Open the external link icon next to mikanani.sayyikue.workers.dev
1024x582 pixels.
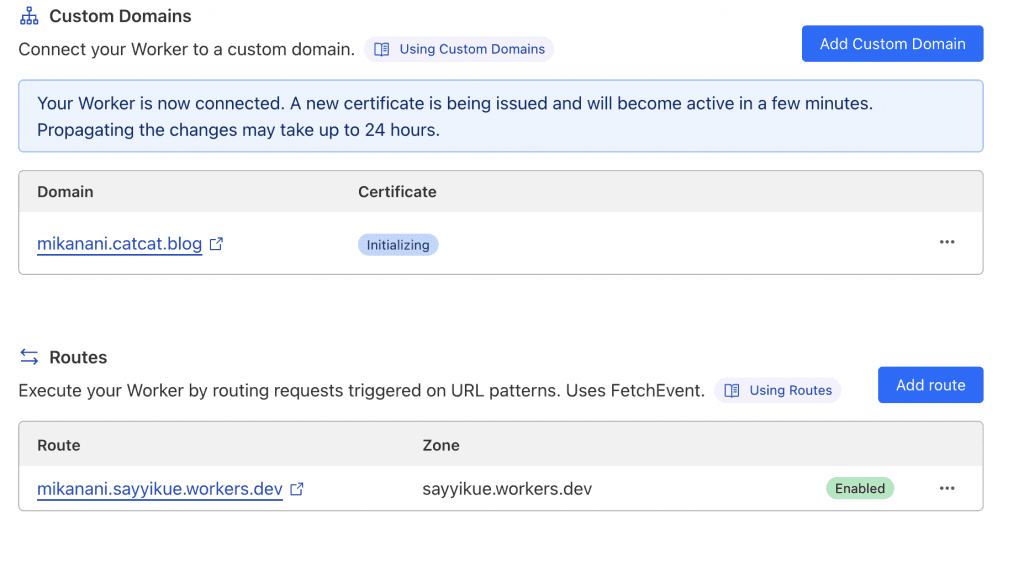point(296,489)
